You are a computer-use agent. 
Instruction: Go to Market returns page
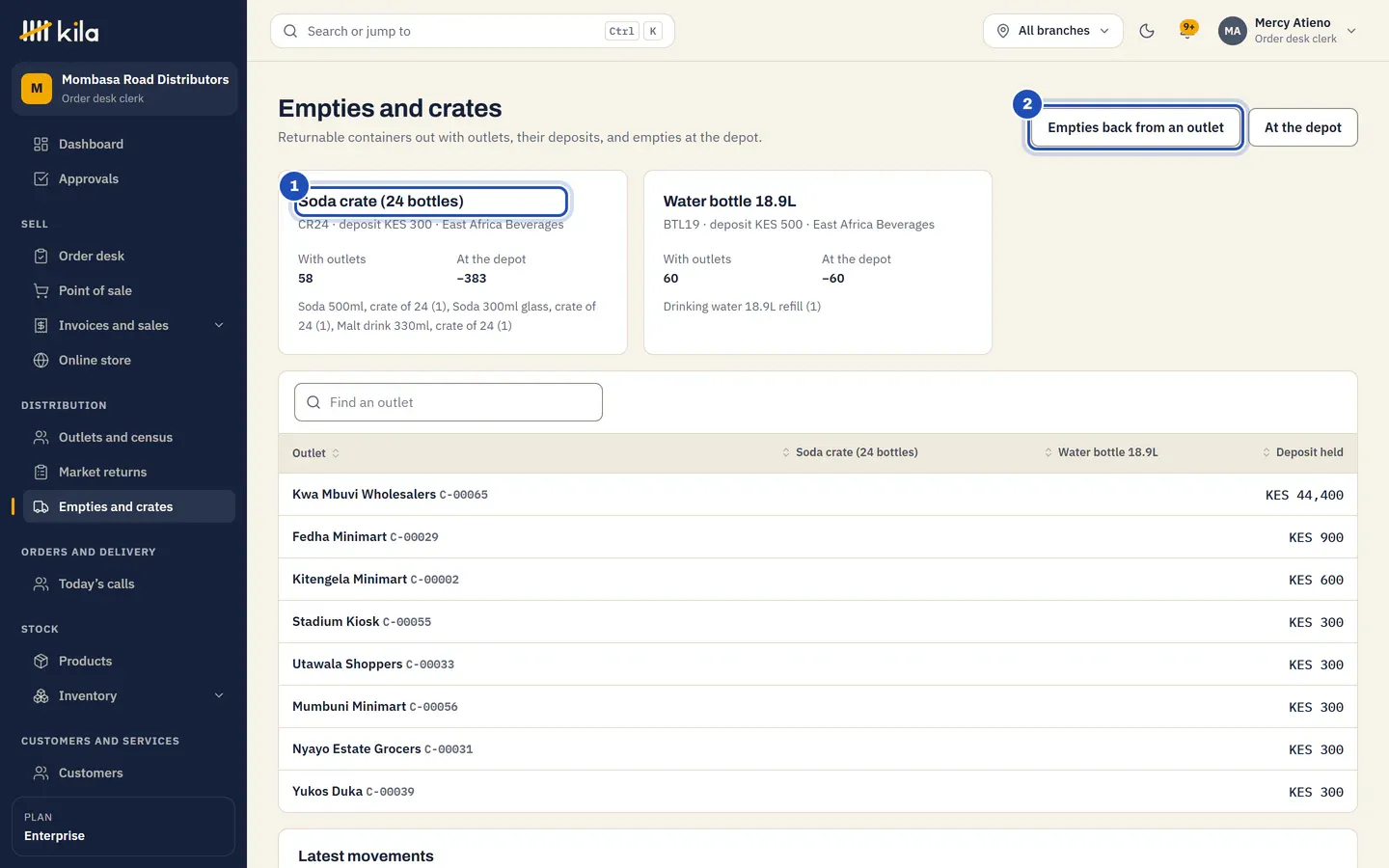pyautogui.click(x=129, y=473)
